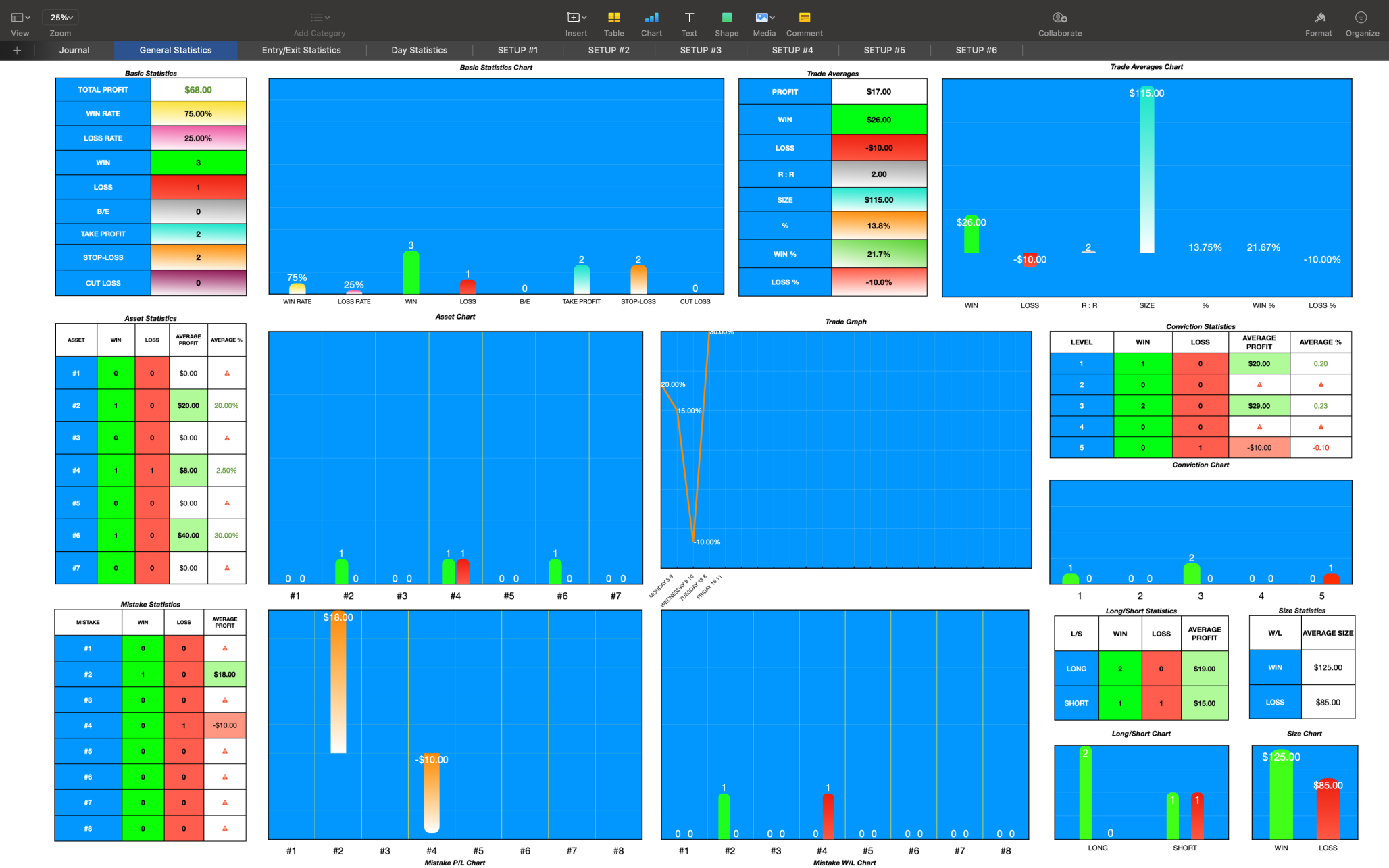This screenshot has height=868, width=1389.
Task: Switch to the Journal sheet tab
Action: 74,50
